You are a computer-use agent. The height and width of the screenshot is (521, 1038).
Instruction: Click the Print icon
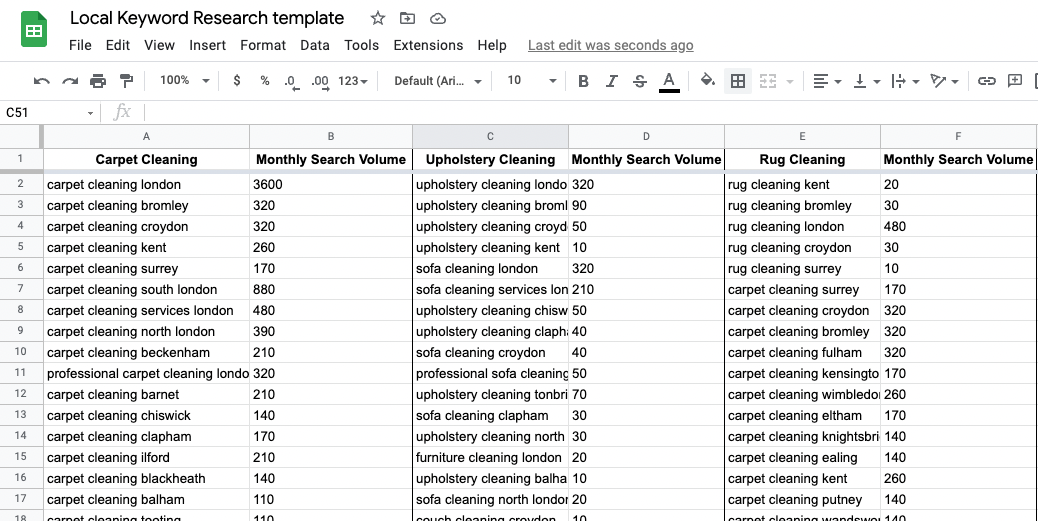click(x=98, y=81)
